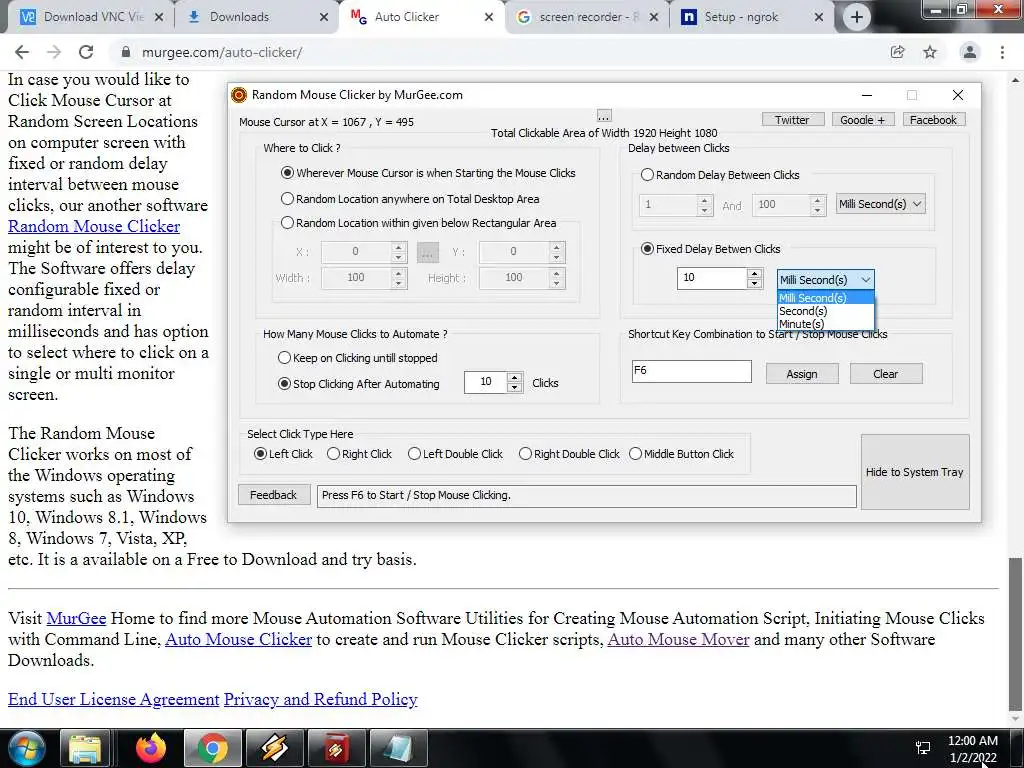The width and height of the screenshot is (1024, 768).
Task: Click the Assign shortcut button
Action: click(x=802, y=374)
